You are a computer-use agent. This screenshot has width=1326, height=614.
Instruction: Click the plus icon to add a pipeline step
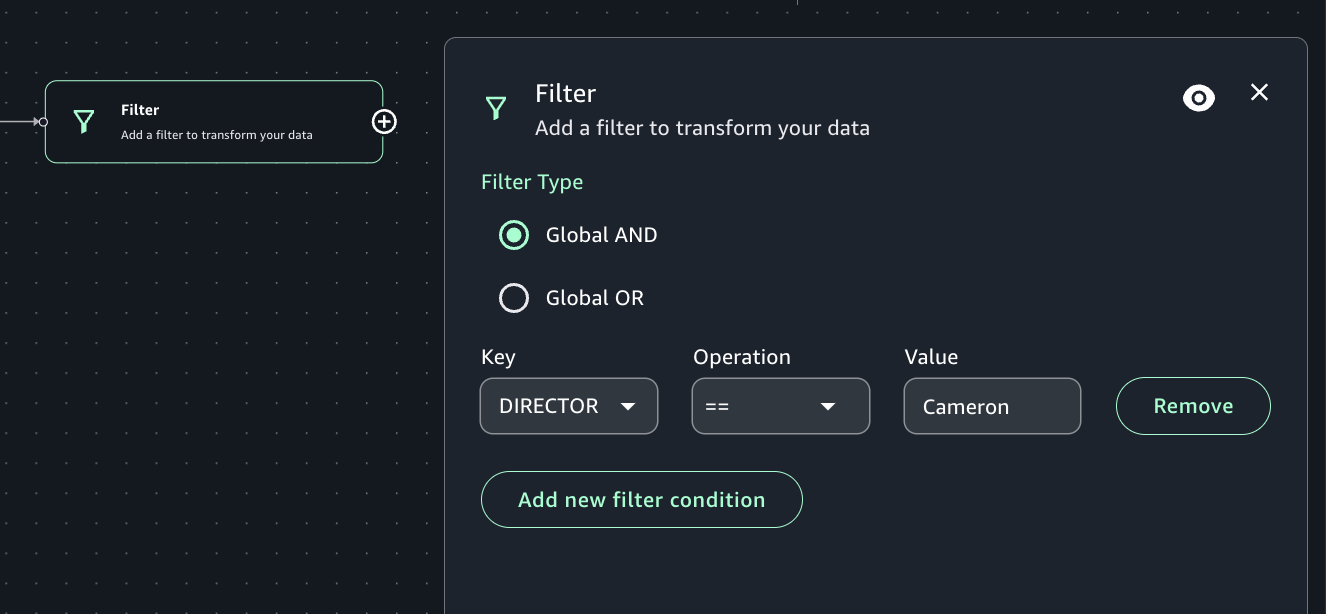pos(384,121)
